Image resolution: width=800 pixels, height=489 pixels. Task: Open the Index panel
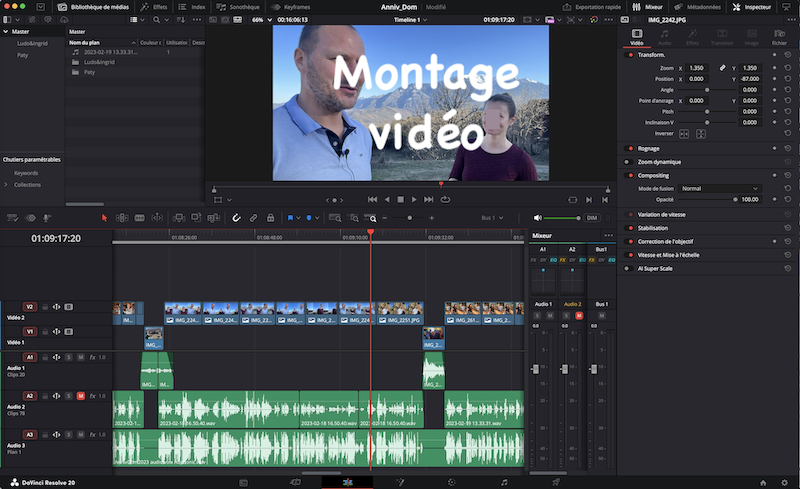pyautogui.click(x=192, y=7)
